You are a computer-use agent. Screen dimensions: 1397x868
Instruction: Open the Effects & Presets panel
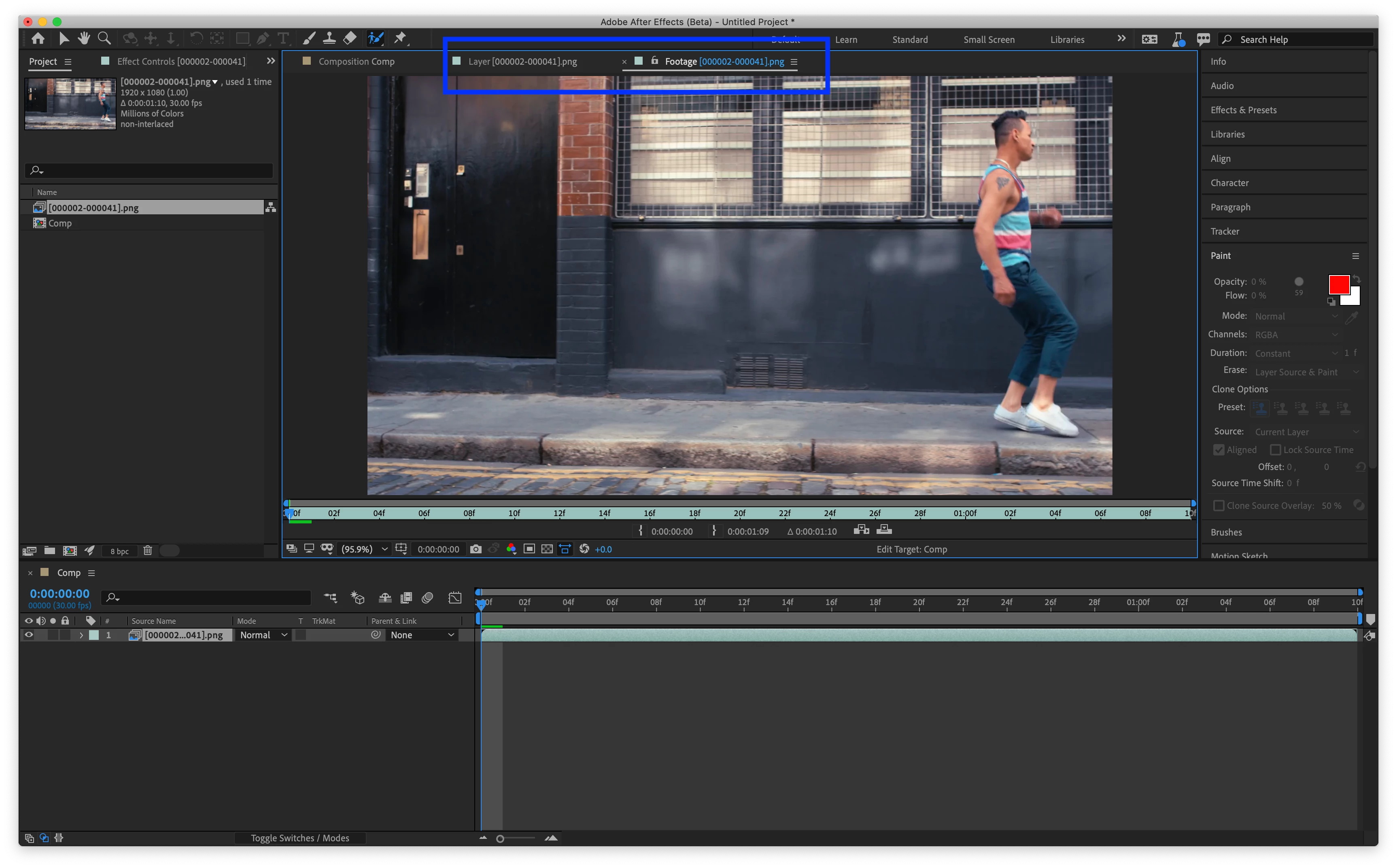click(1243, 110)
